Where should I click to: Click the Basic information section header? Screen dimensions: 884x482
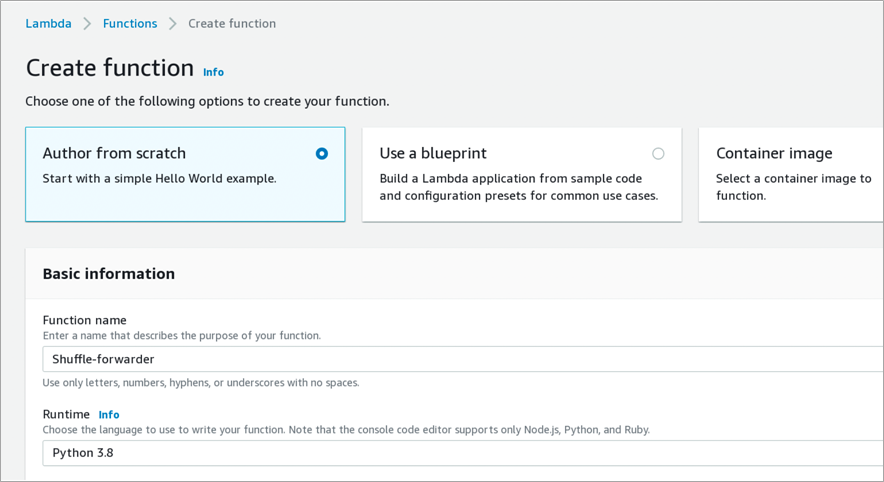[x=109, y=274]
